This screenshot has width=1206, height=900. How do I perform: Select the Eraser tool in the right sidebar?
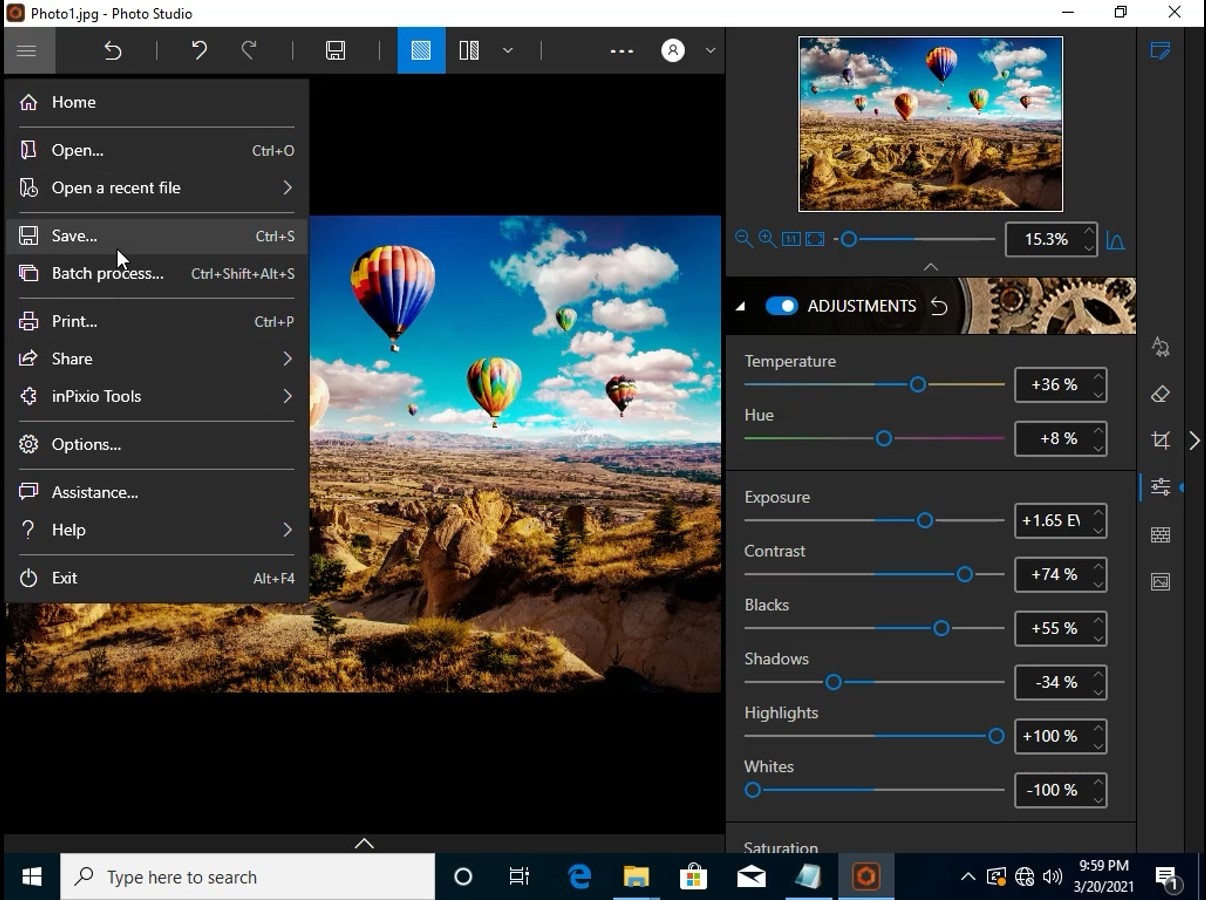(x=1160, y=394)
